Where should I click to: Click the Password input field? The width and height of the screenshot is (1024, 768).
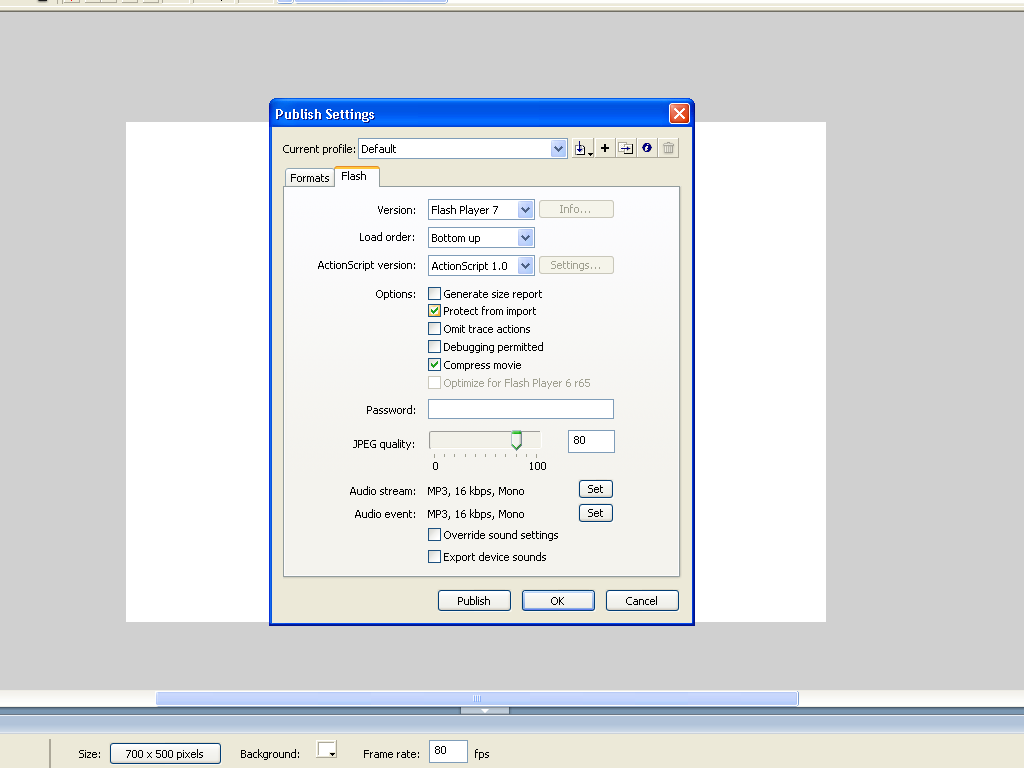pyautogui.click(x=520, y=409)
